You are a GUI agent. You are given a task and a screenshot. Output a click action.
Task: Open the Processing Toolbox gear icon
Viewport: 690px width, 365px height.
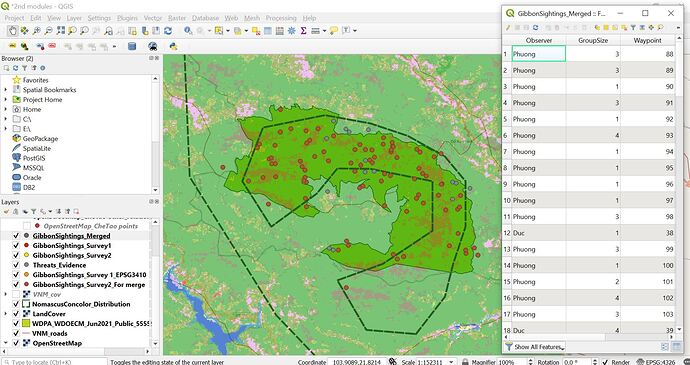[x=291, y=31]
